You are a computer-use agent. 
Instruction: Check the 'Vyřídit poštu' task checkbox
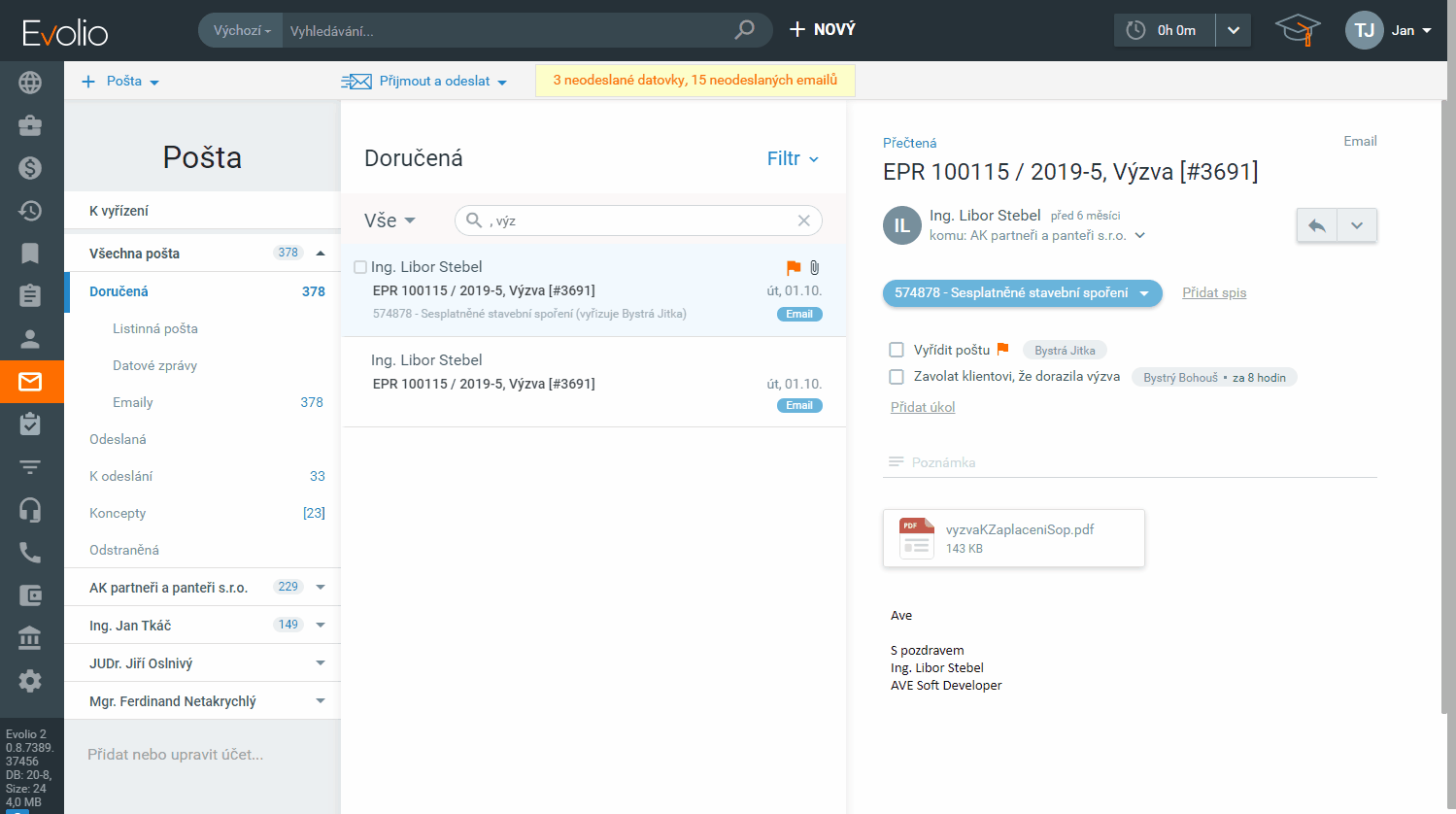pos(897,350)
